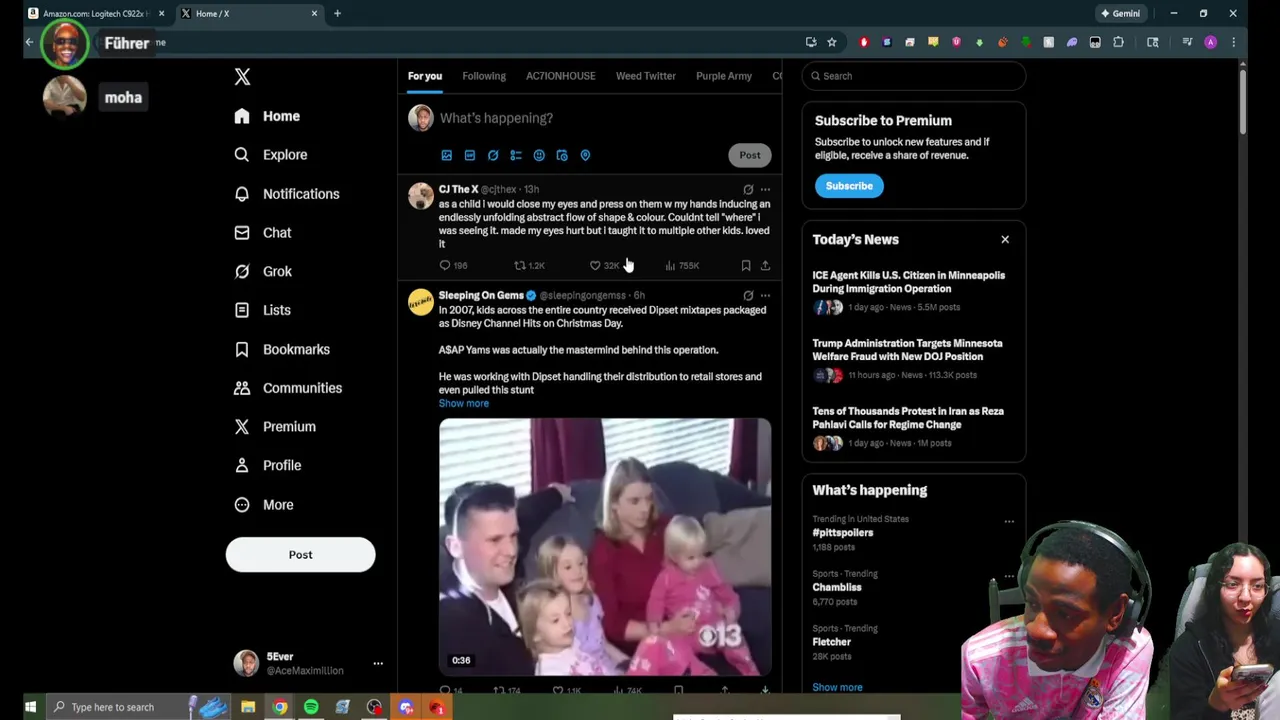
Task: Tag a location in the composer
Action: [585, 155]
